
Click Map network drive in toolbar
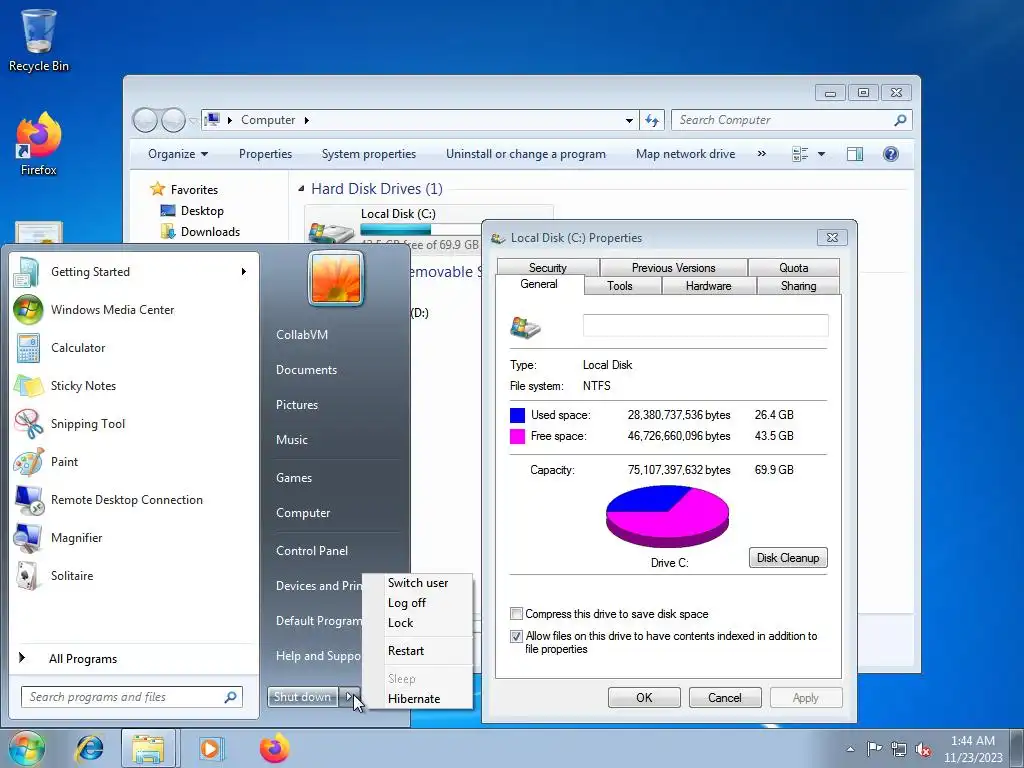(x=686, y=154)
